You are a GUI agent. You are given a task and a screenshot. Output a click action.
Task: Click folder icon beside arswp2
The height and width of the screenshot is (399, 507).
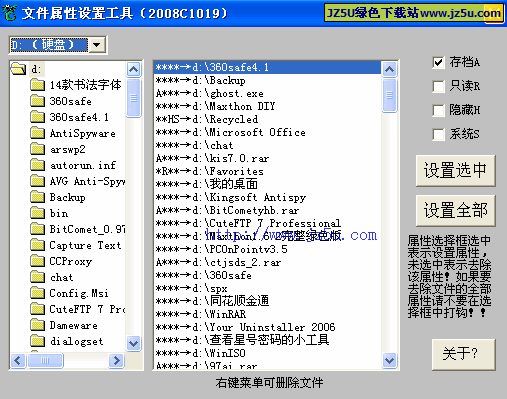point(37,149)
